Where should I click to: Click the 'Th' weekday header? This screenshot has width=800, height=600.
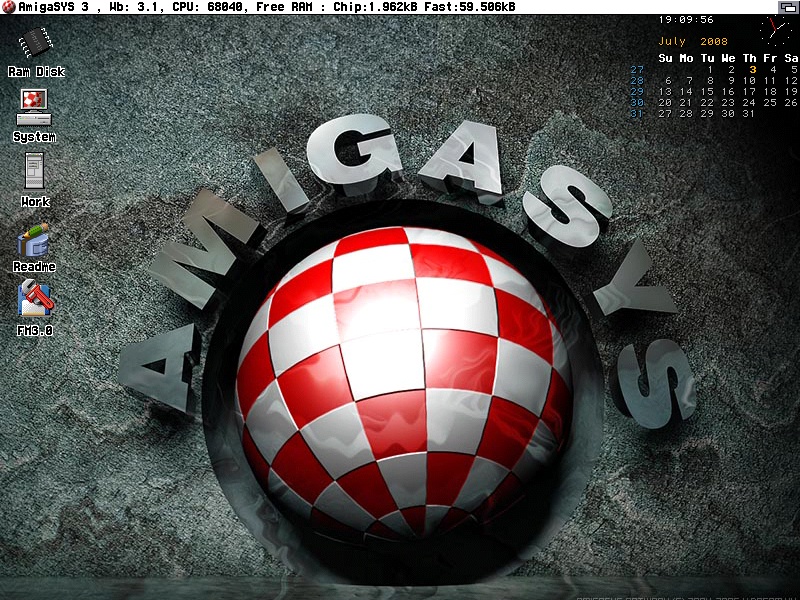[x=749, y=58]
